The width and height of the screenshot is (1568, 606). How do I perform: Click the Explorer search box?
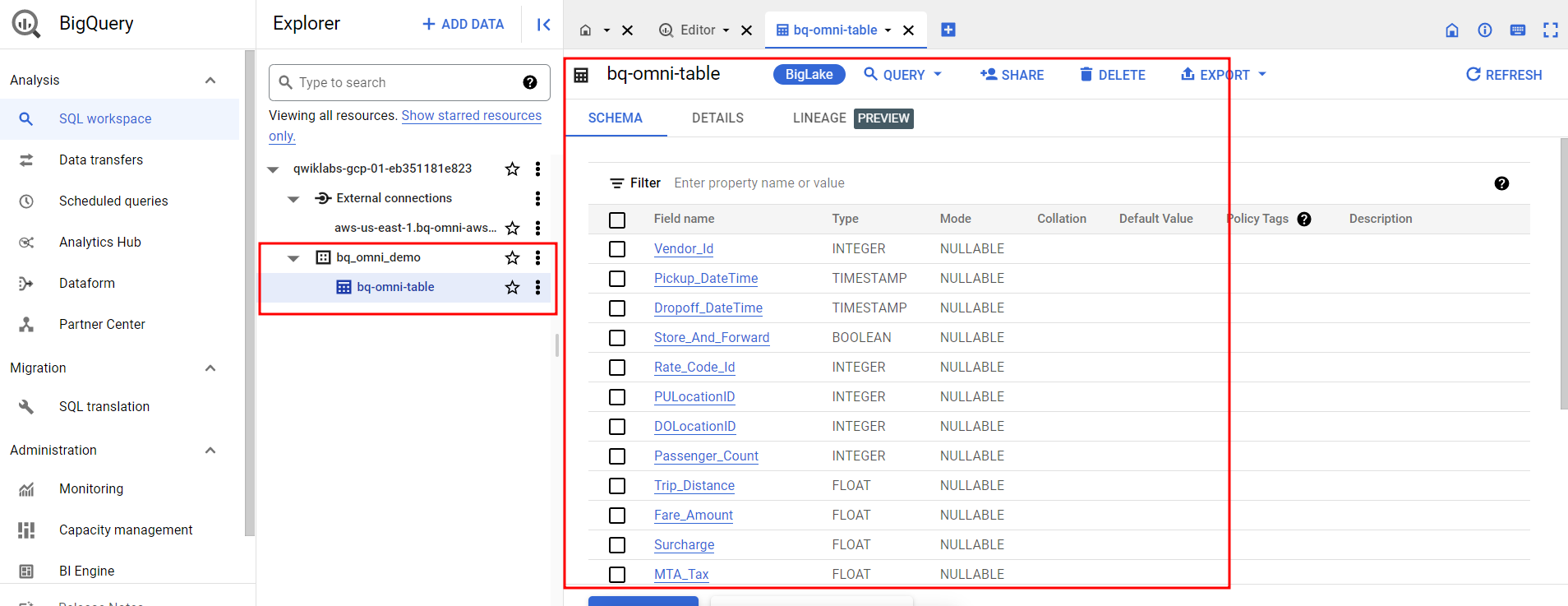pyautogui.click(x=409, y=82)
